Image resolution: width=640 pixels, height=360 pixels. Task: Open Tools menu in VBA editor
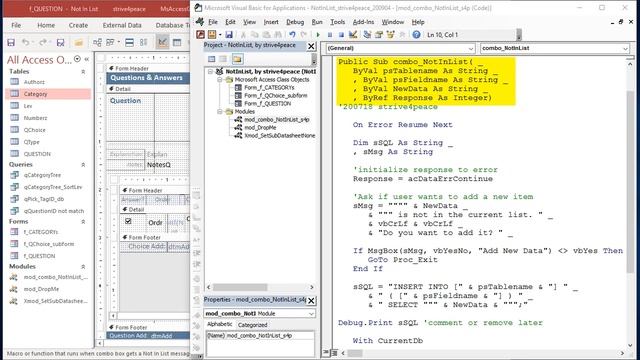338,22
